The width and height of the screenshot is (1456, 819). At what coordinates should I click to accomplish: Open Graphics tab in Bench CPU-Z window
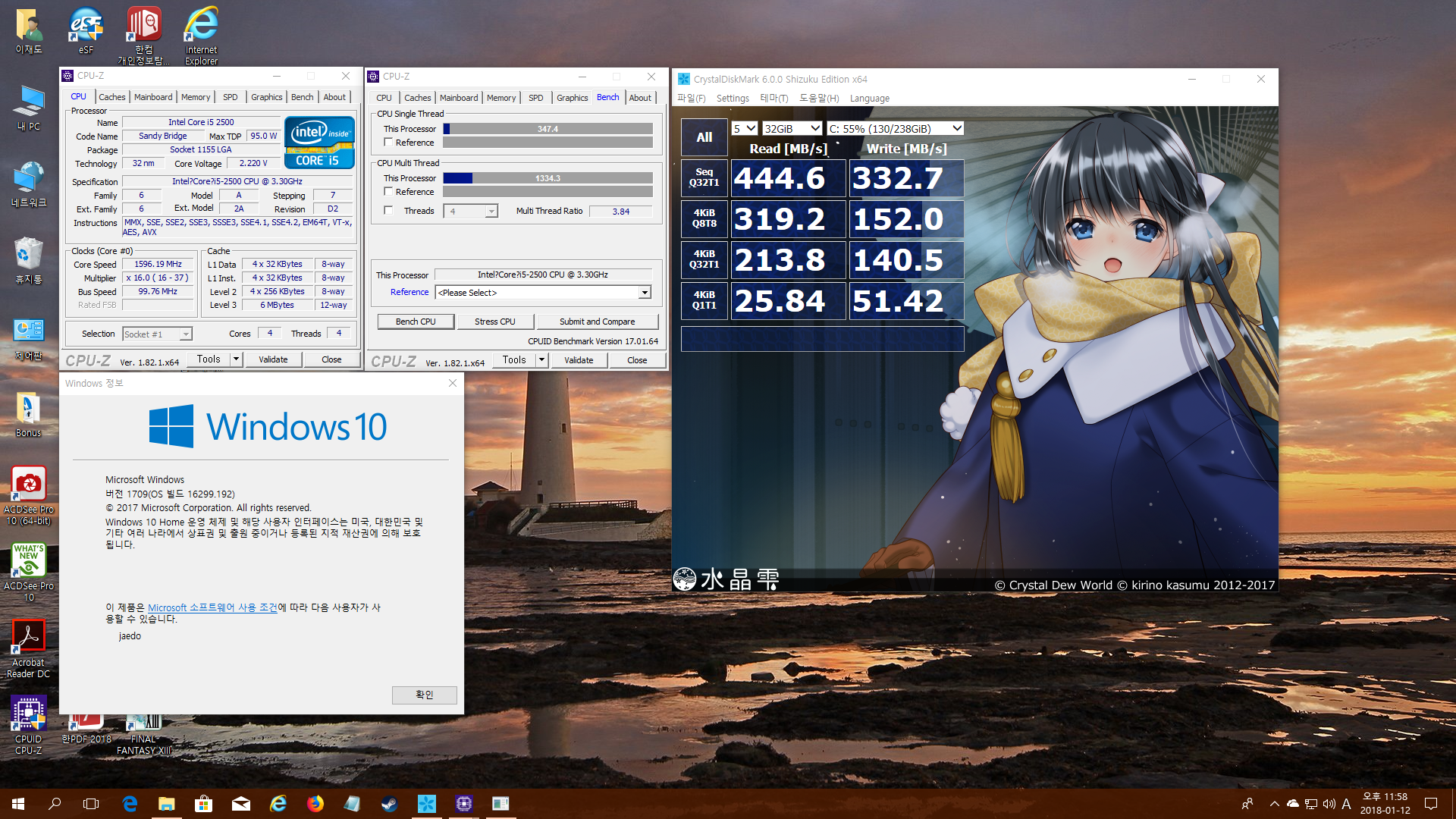572,98
